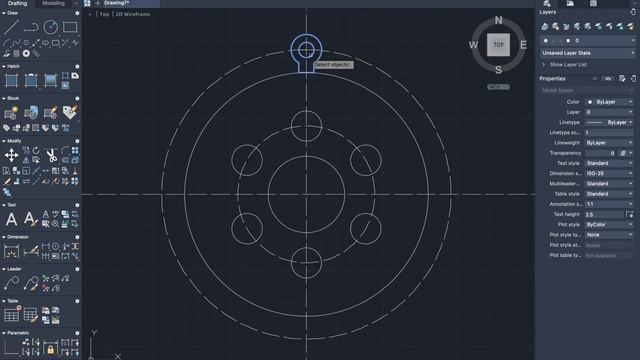Open the Dimension Style editor tool
Image resolution: width=640 pixels, height=360 pixels.
coord(31,251)
